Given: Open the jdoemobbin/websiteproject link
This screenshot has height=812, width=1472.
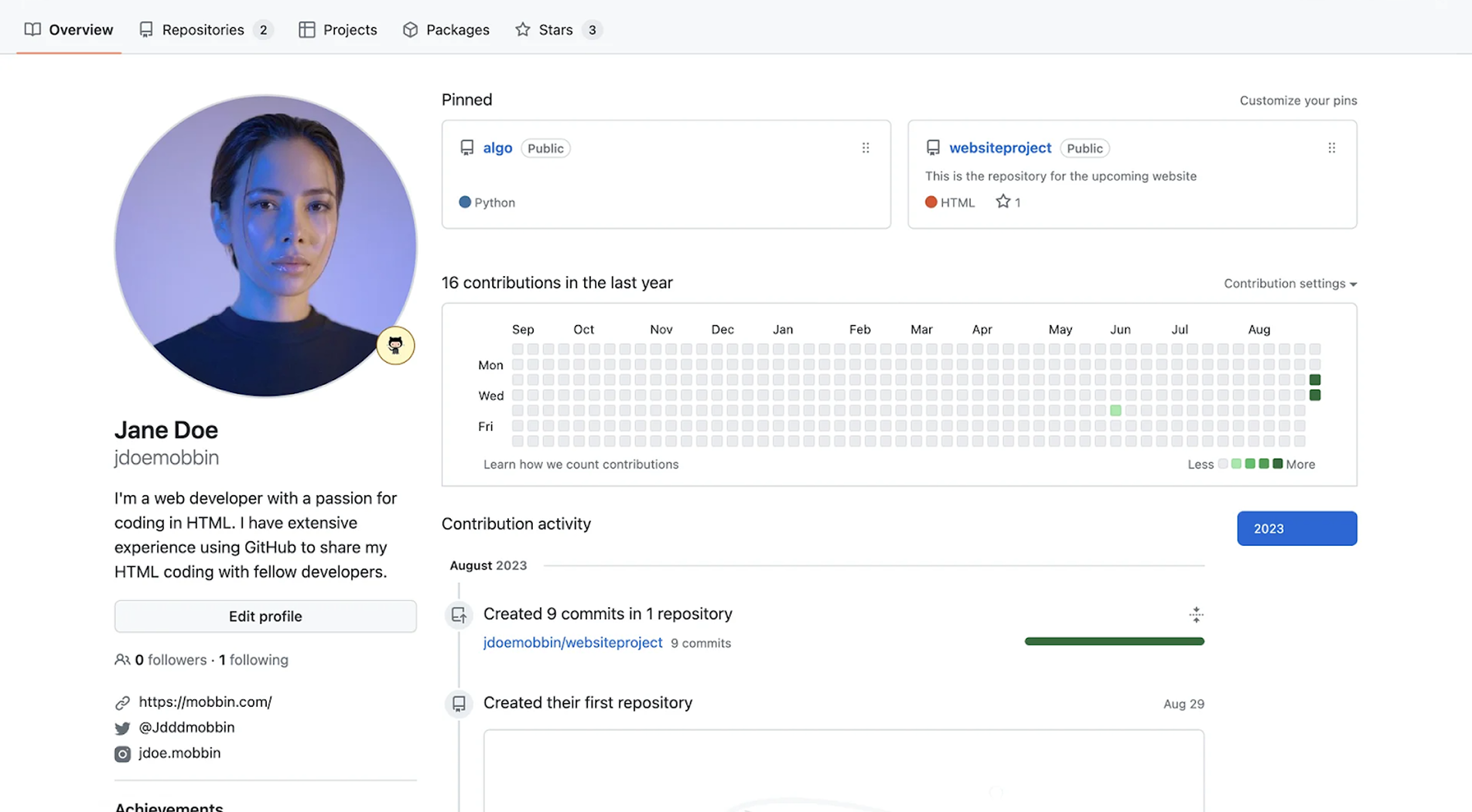Looking at the screenshot, I should coord(572,642).
